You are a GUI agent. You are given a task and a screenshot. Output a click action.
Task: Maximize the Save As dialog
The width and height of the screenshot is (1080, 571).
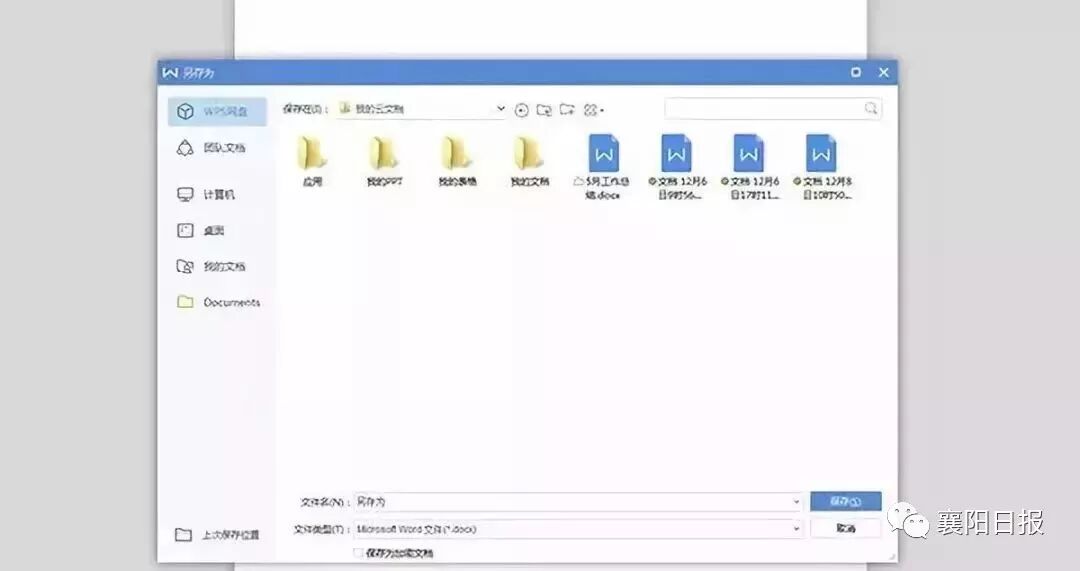(855, 72)
